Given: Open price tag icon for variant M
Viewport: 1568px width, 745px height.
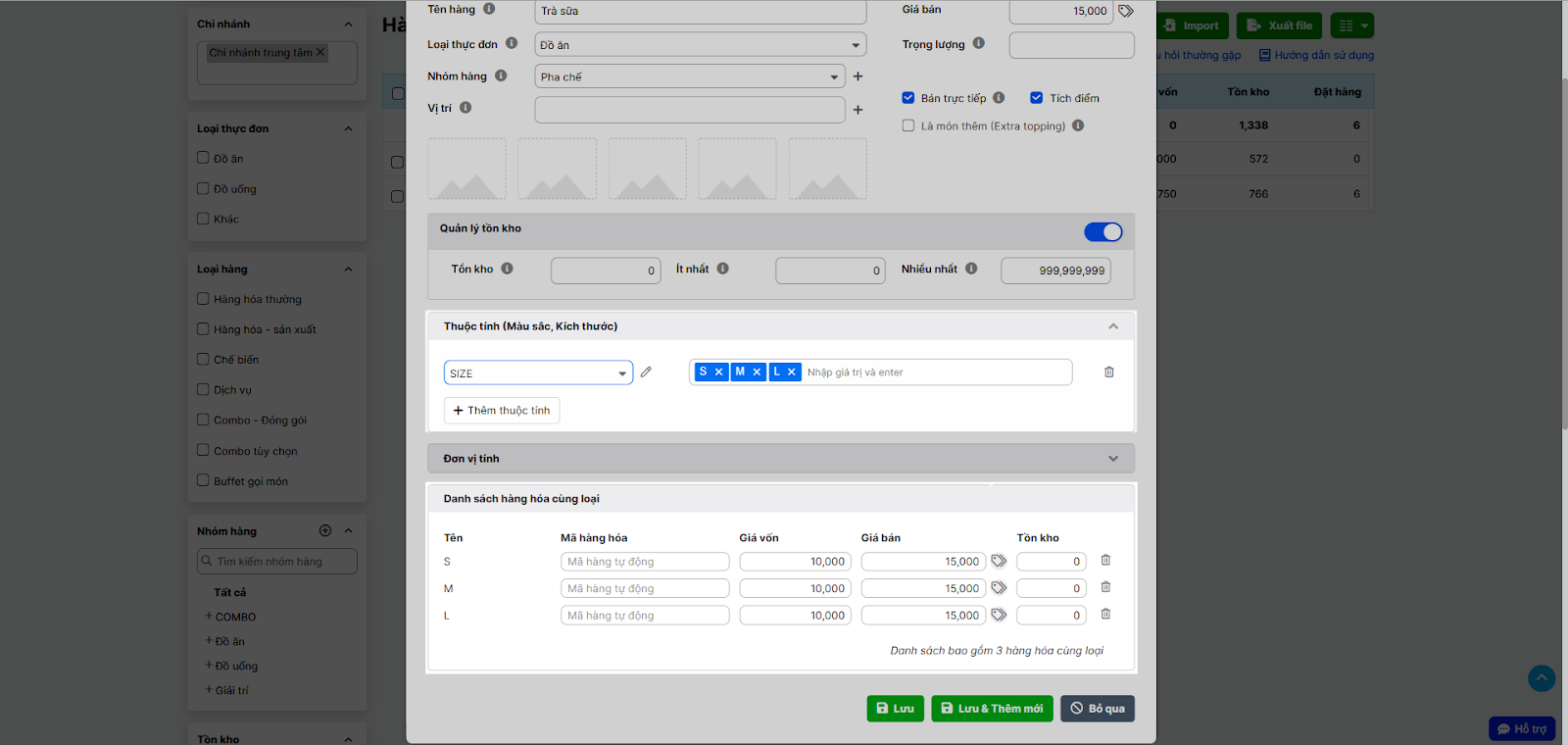Looking at the screenshot, I should 999,587.
